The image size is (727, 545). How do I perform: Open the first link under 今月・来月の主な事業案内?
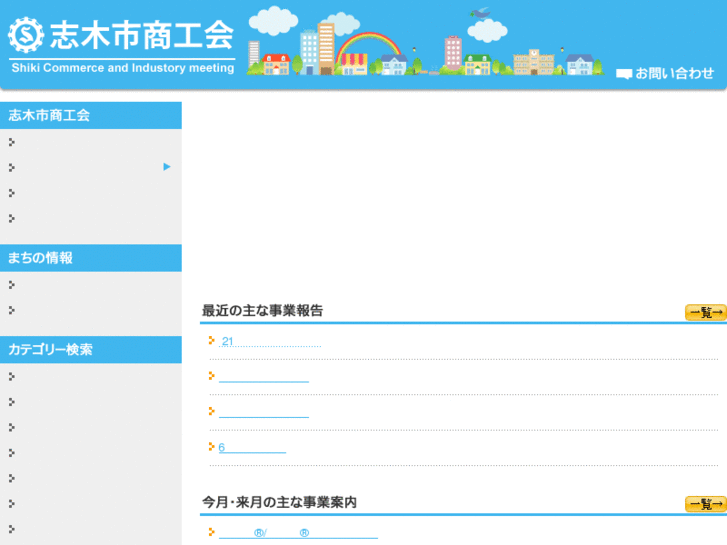pos(298,533)
